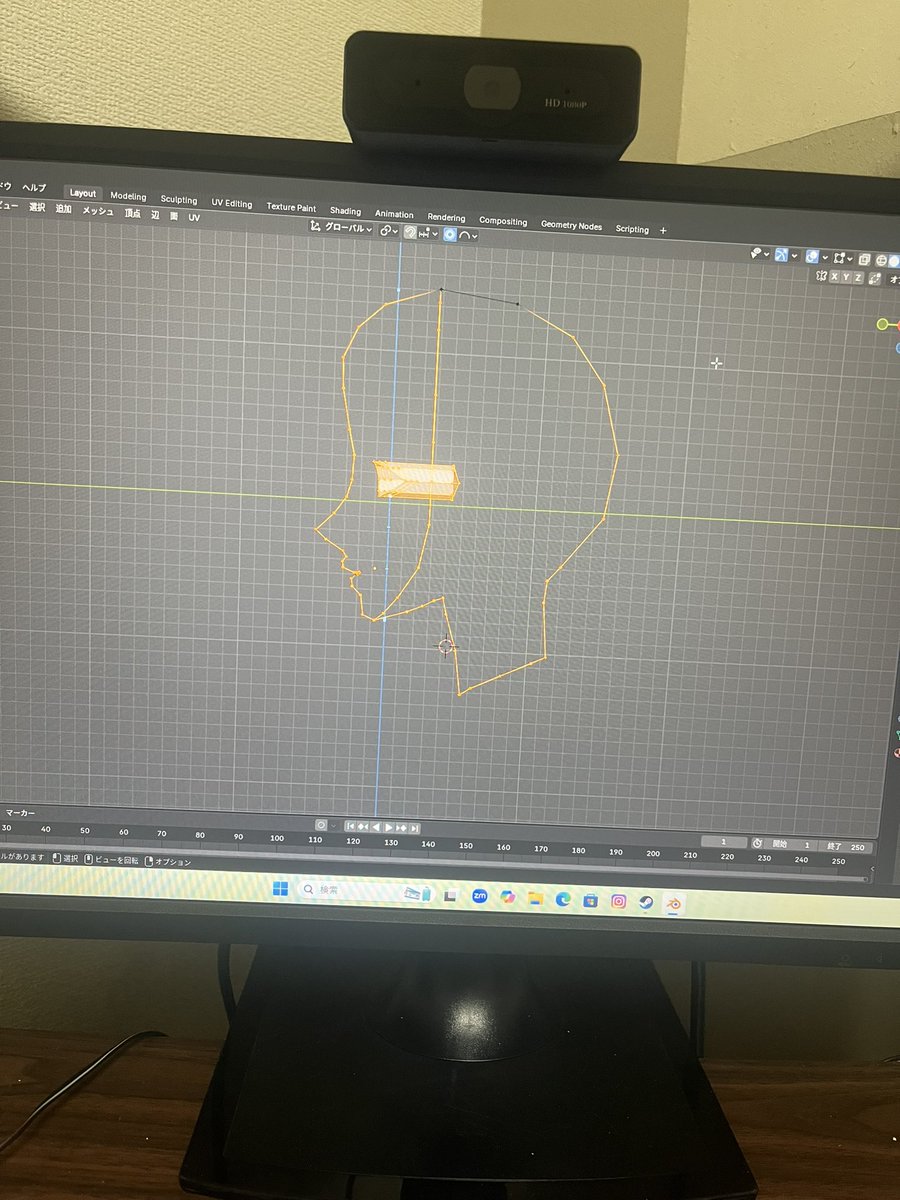Open the timeline マーカー menu

click(21, 814)
